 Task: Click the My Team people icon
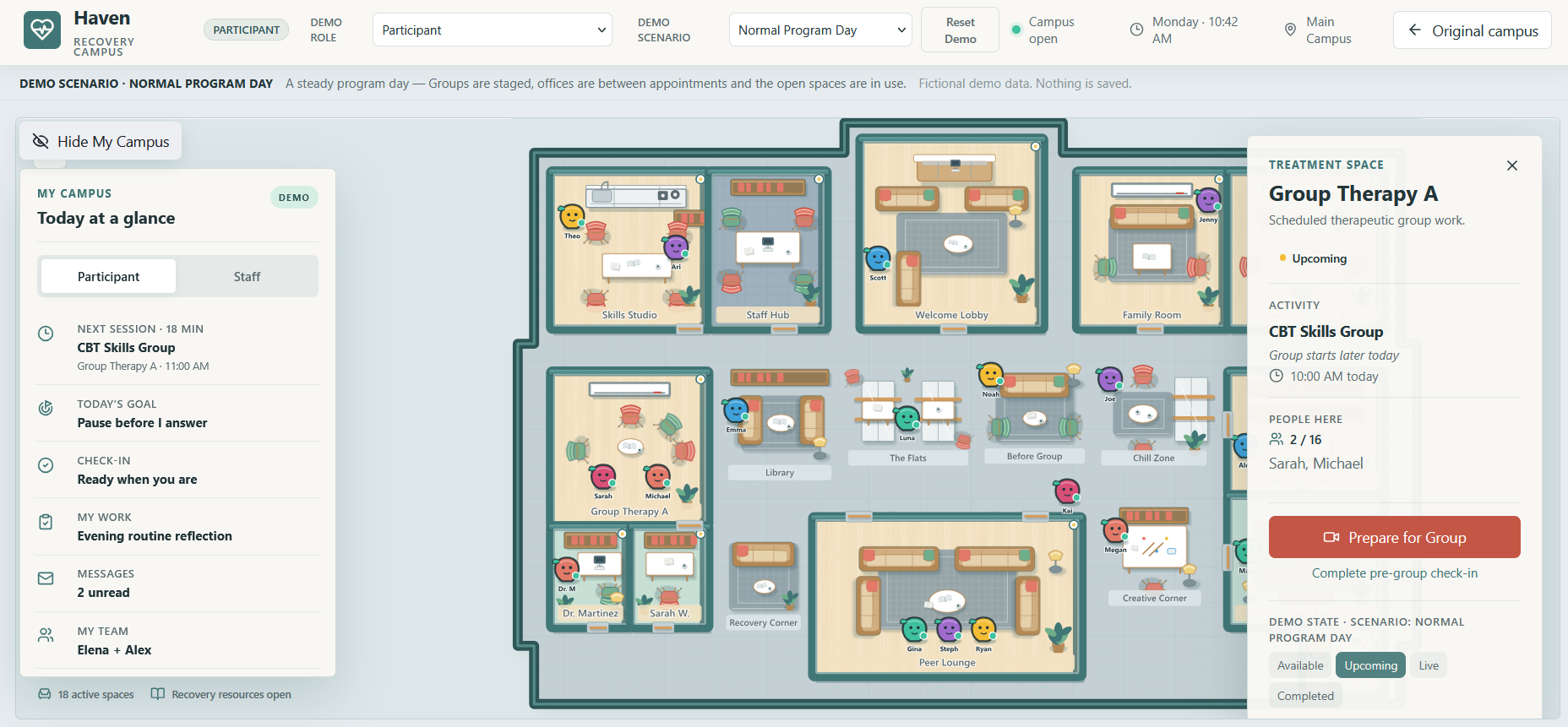pyautogui.click(x=46, y=636)
